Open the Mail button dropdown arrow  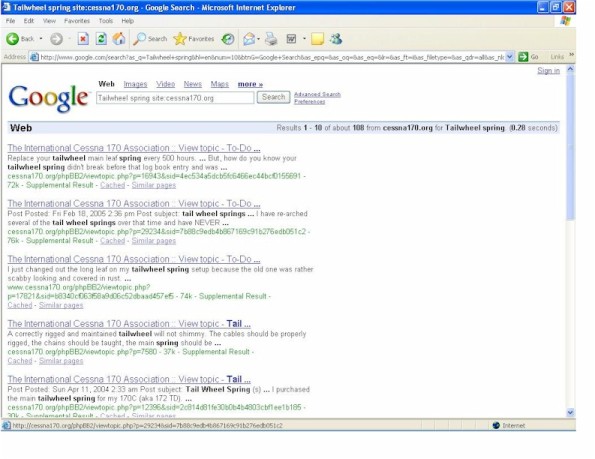click(258, 39)
